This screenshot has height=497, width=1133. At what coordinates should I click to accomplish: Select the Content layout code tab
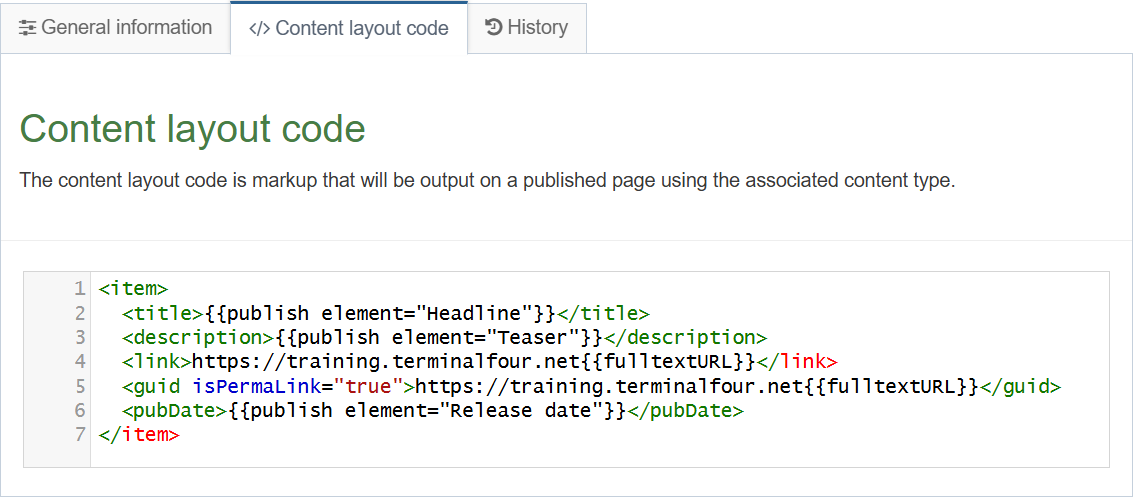(x=349, y=28)
